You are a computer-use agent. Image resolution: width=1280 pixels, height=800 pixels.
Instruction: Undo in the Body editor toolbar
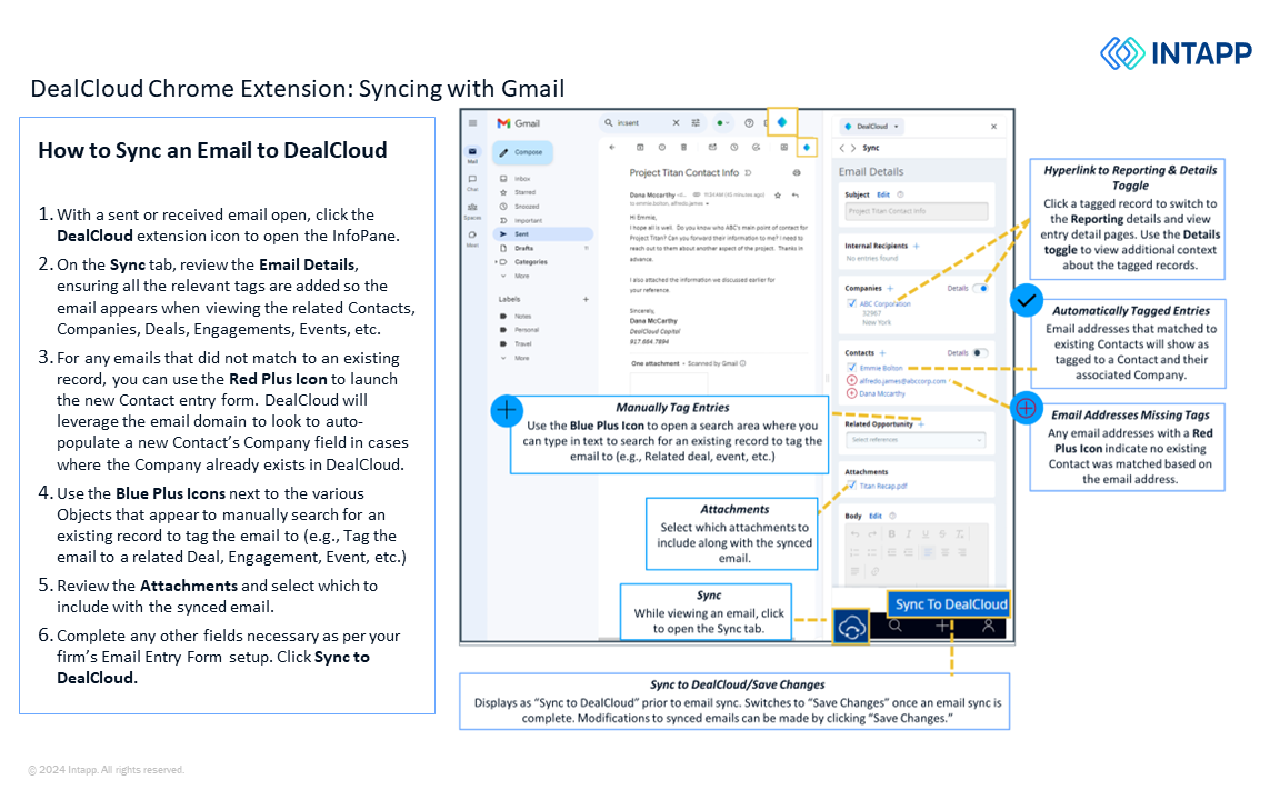855,534
